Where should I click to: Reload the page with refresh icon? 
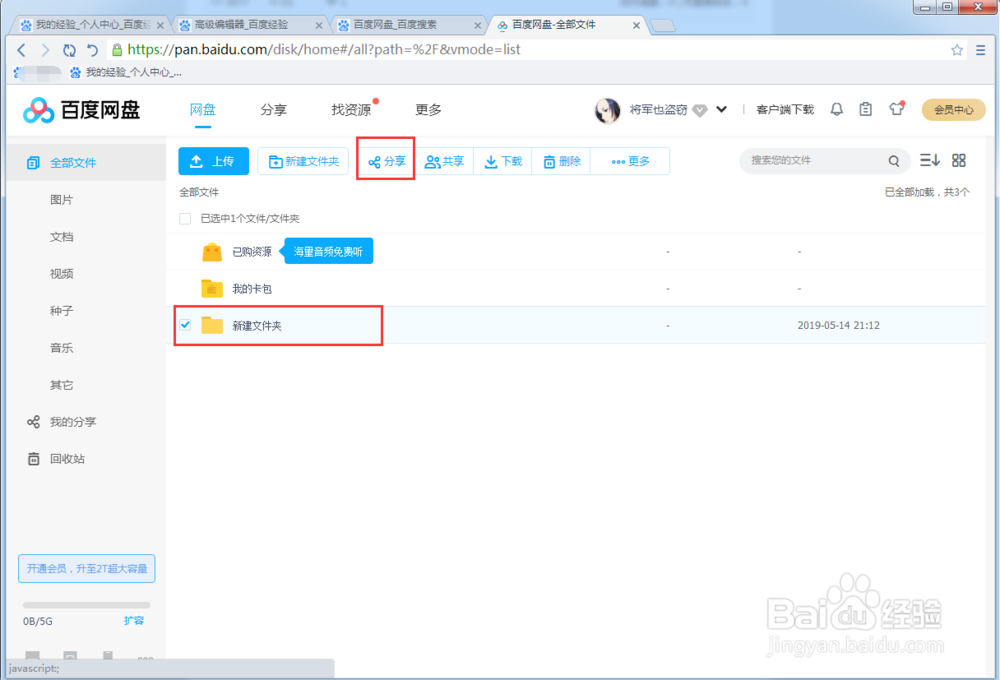(x=69, y=50)
